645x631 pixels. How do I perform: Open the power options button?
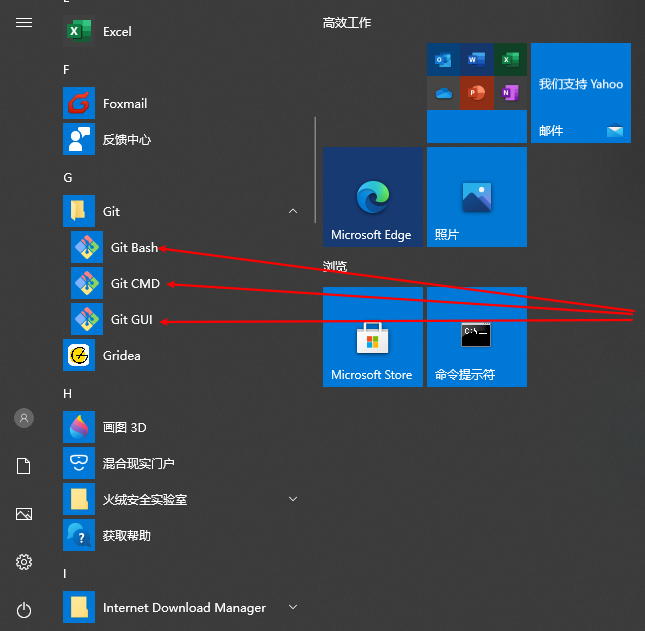click(24, 609)
